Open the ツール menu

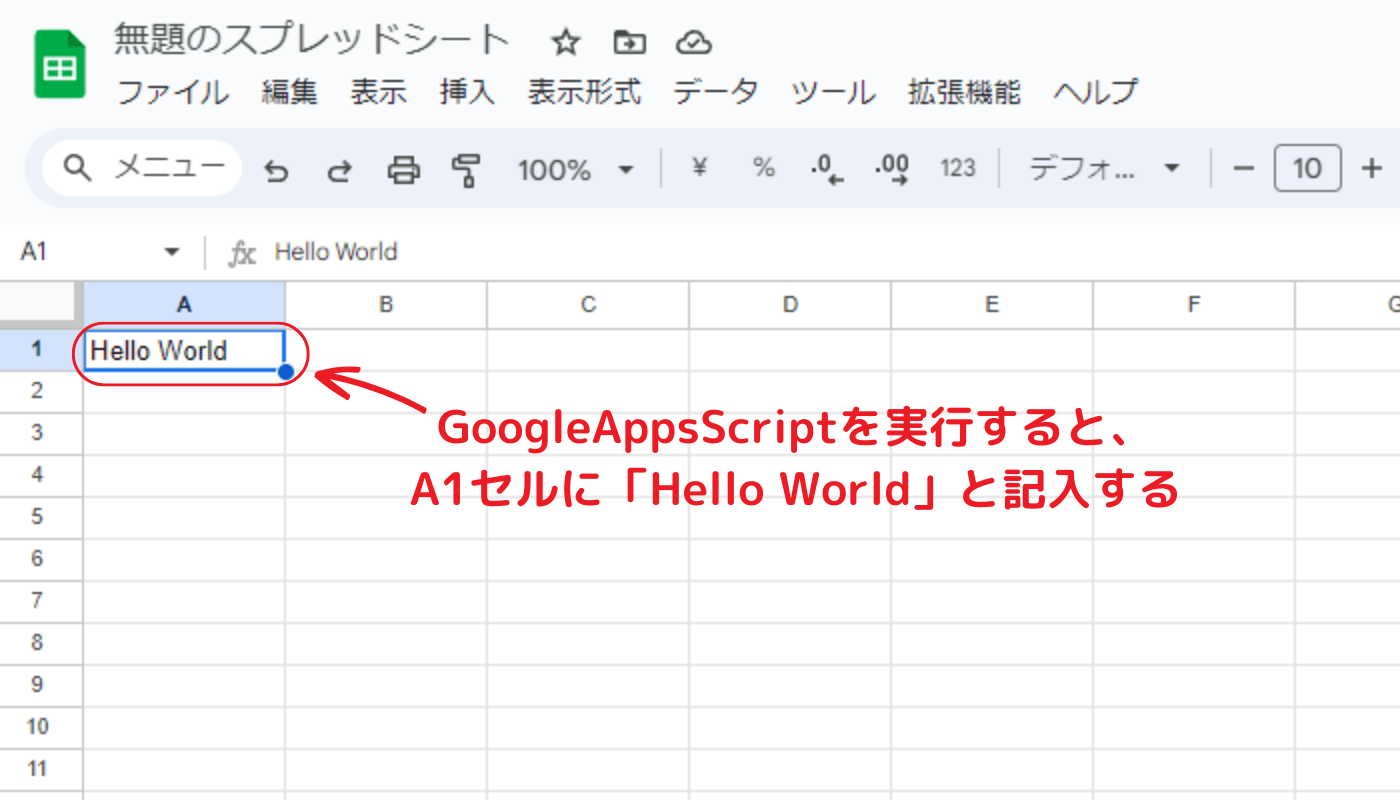(x=833, y=92)
